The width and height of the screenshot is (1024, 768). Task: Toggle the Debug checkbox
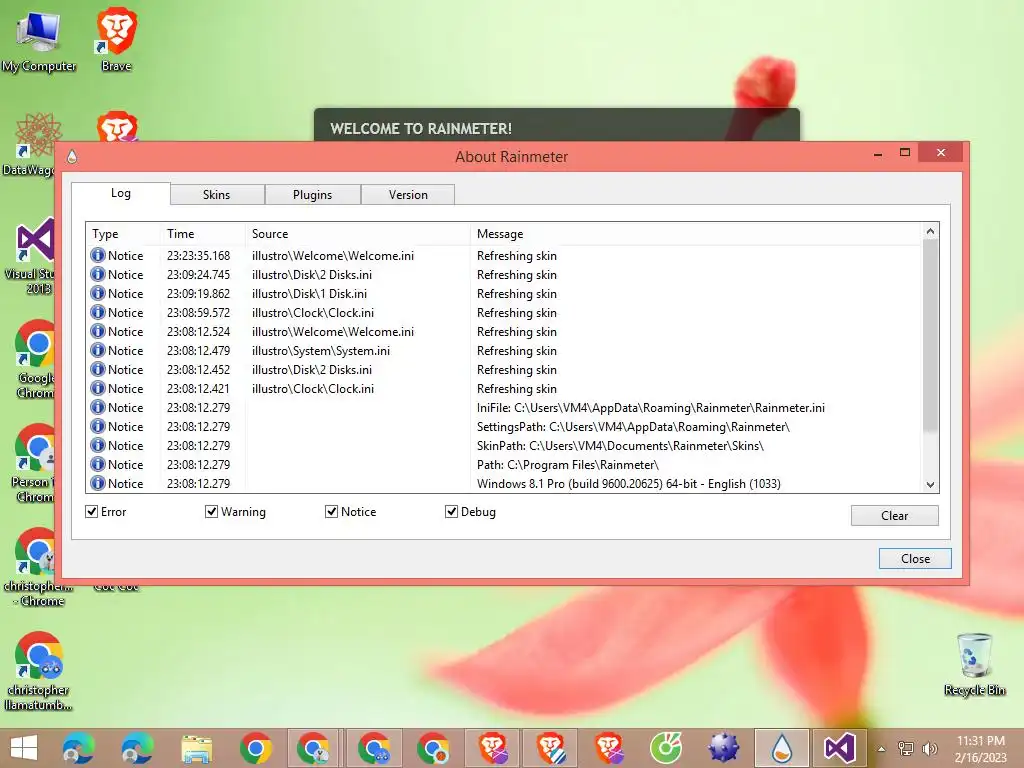[451, 511]
